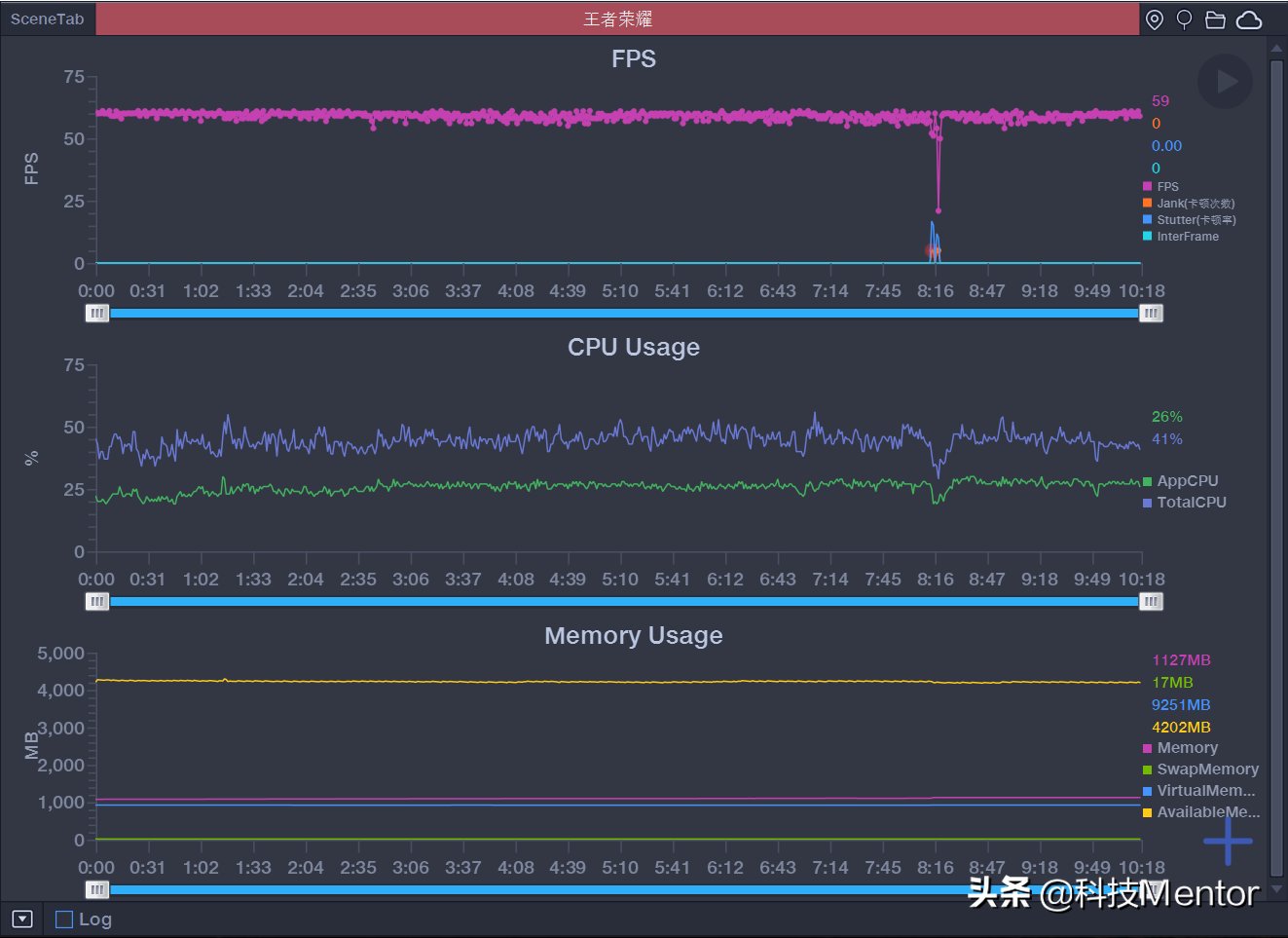Grab the FPS chart left range handle
Screen dimensions: 1288x938
pos(97,313)
